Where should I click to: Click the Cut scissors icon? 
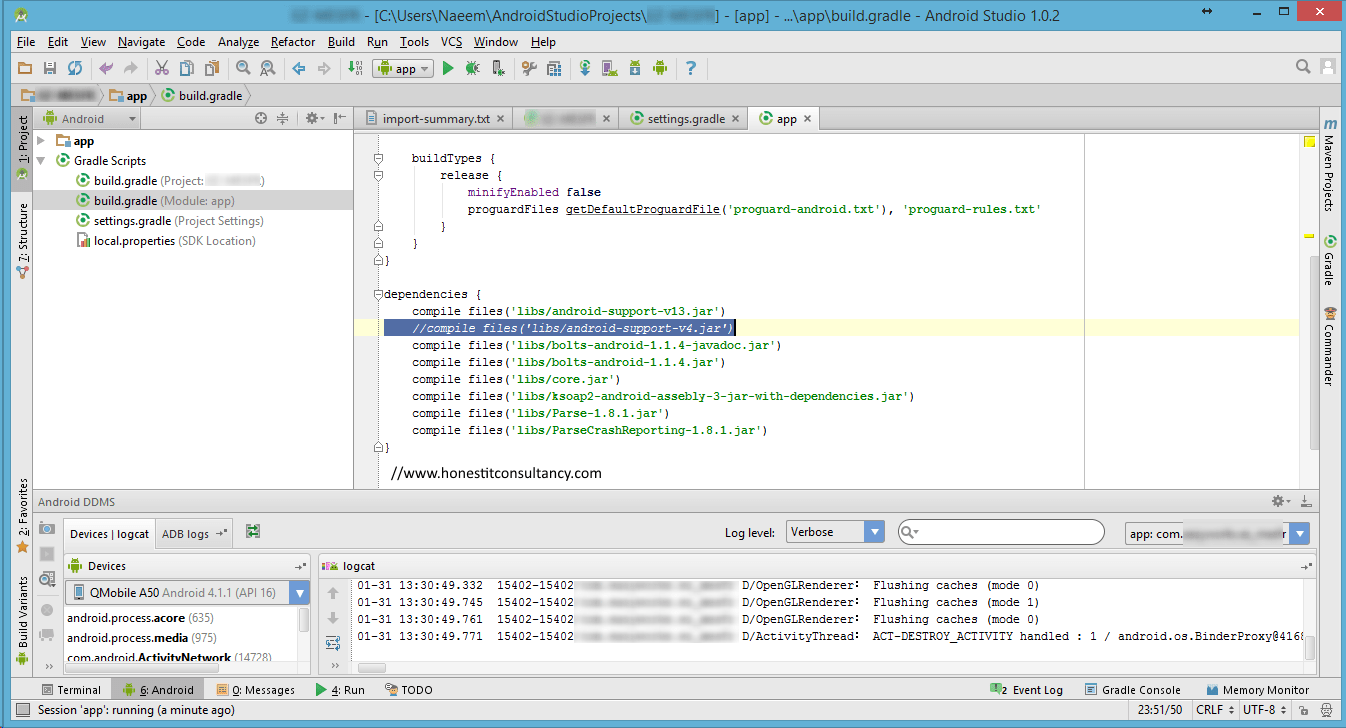pos(160,68)
